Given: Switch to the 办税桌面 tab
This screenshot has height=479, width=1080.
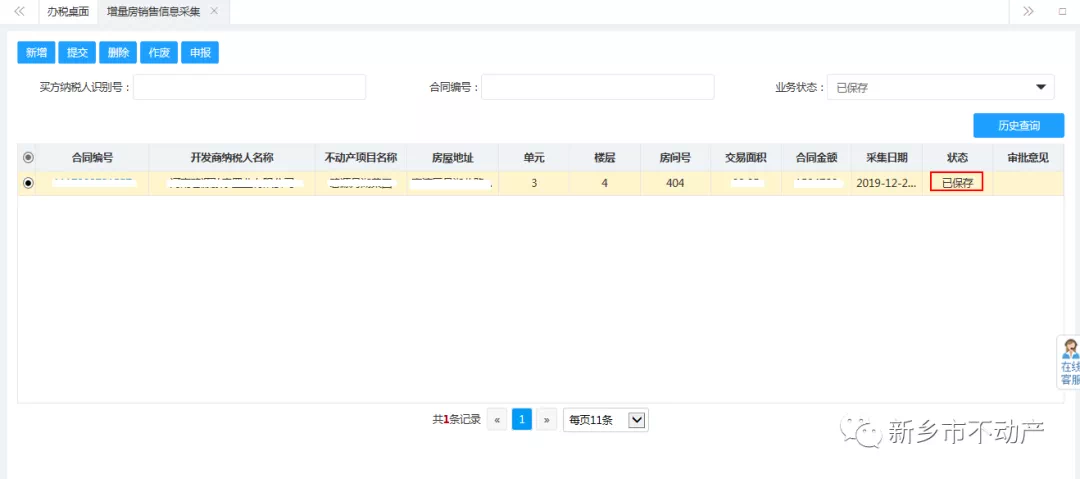Looking at the screenshot, I should click(x=68, y=12).
